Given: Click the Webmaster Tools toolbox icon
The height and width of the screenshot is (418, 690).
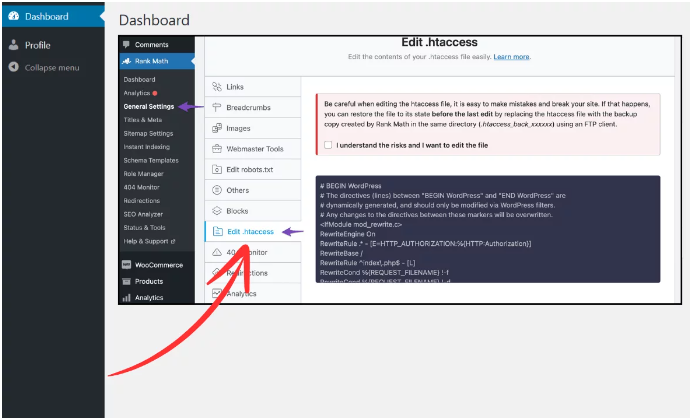Looking at the screenshot, I should (217, 149).
